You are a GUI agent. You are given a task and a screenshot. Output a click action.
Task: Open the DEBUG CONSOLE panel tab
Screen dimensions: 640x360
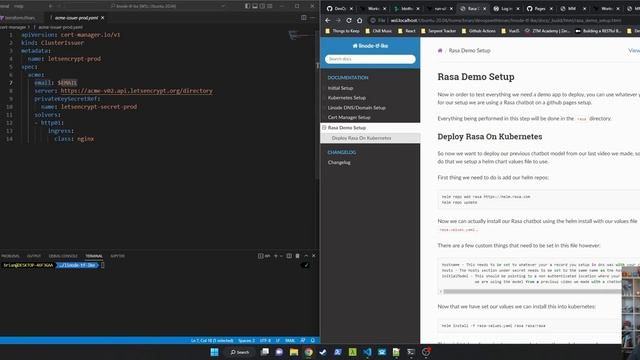(63, 256)
